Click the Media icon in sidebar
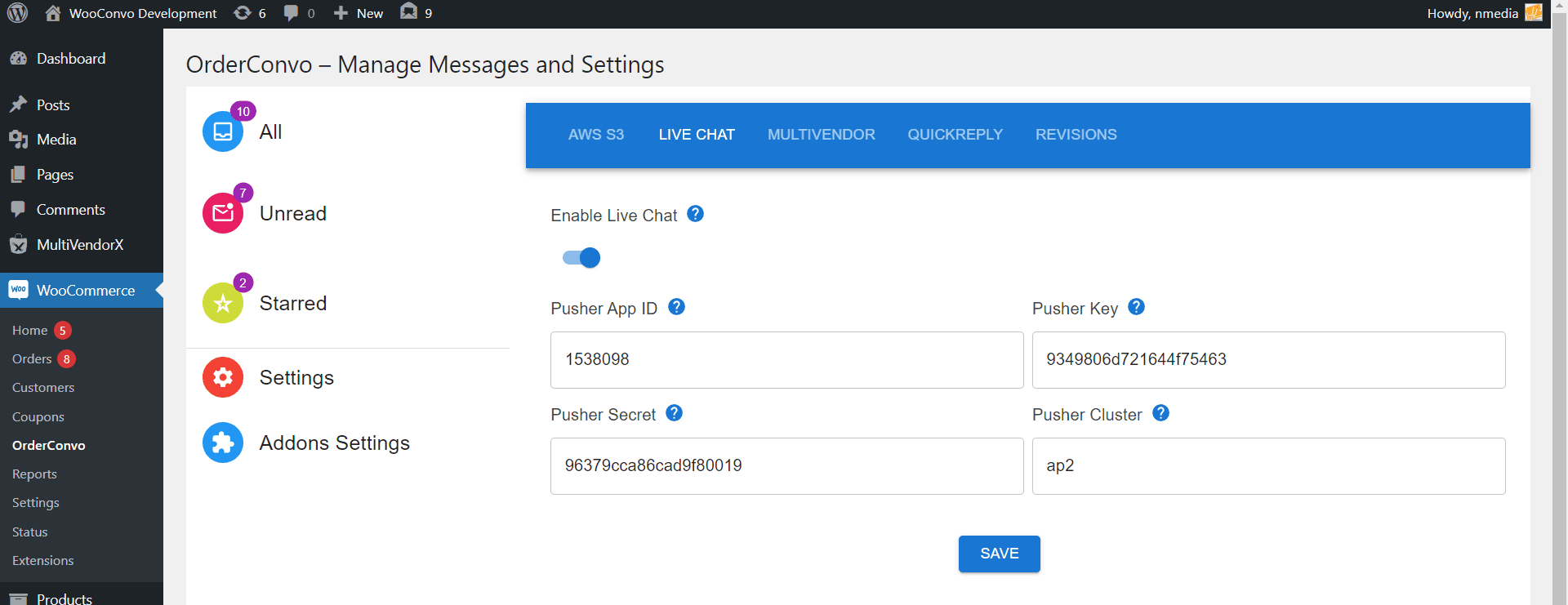The width and height of the screenshot is (1568, 605). coord(18,140)
